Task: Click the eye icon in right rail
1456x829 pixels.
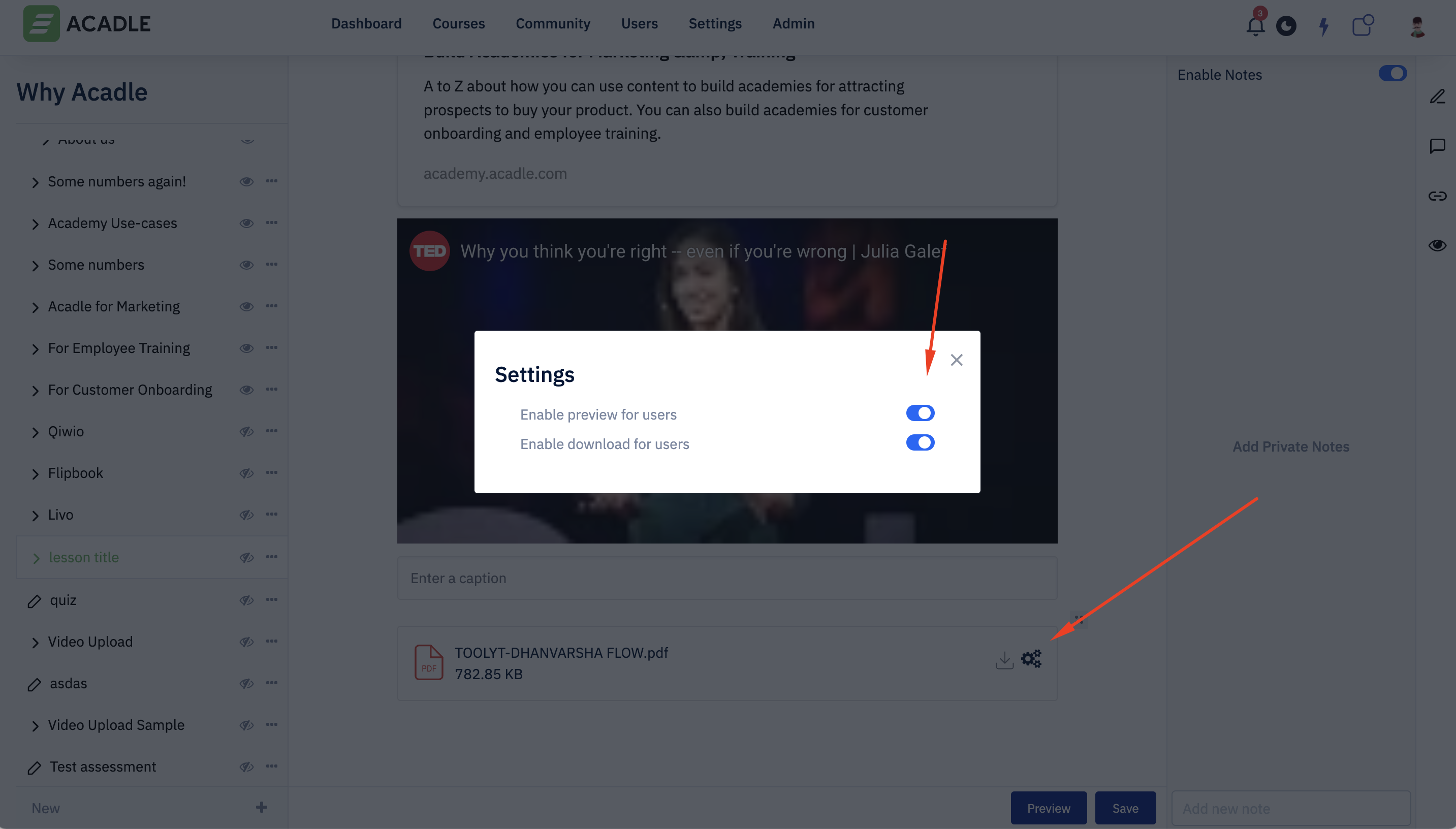Action: [1437, 245]
